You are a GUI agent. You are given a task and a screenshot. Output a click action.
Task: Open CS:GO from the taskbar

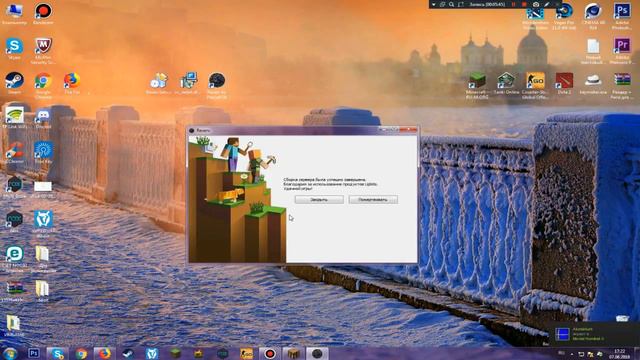point(247,353)
